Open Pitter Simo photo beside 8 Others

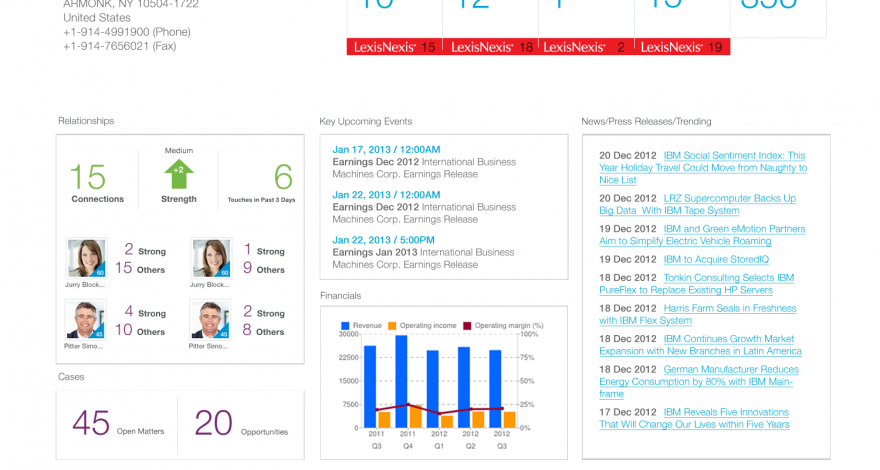(x=210, y=320)
